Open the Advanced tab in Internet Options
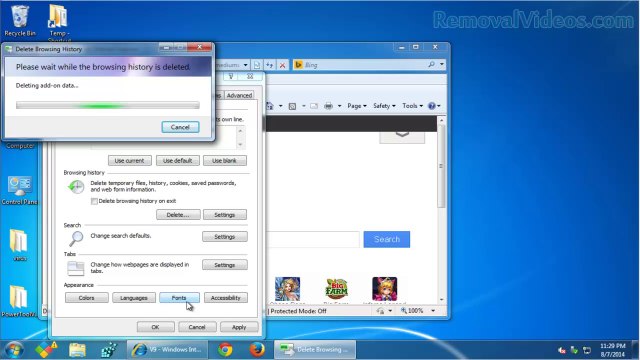 point(239,95)
